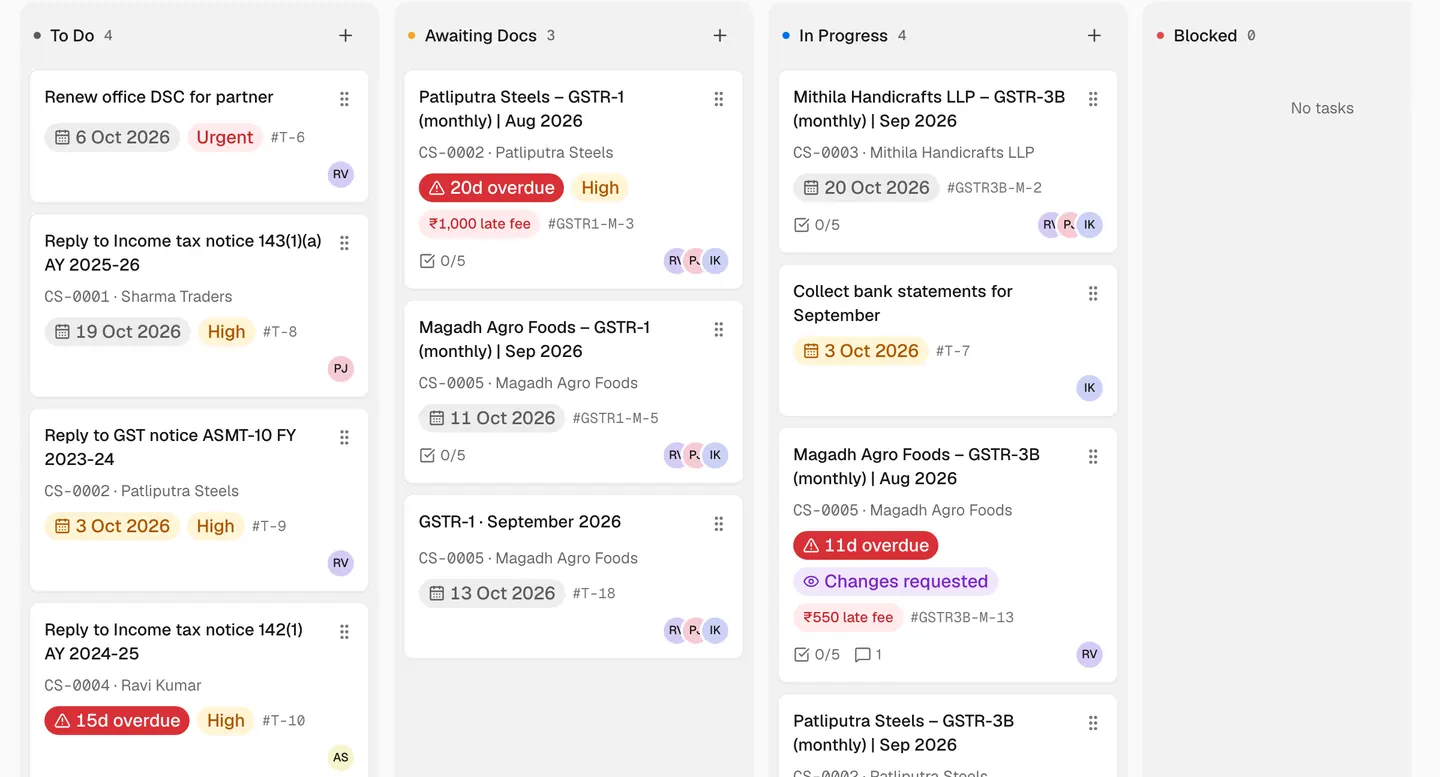Click drag handle on Magadh Agro Foods GSTR-1 Sep card
This screenshot has width=1440, height=777.
click(x=718, y=329)
